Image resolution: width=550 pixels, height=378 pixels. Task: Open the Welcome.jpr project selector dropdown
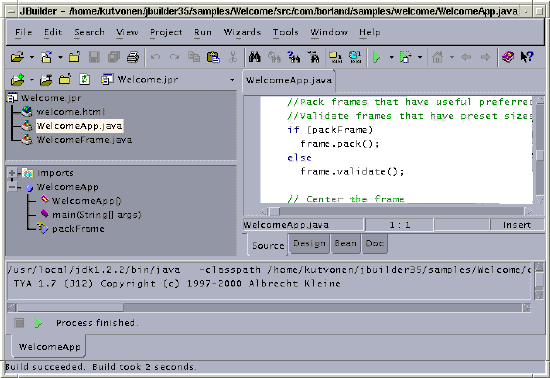tap(232, 80)
